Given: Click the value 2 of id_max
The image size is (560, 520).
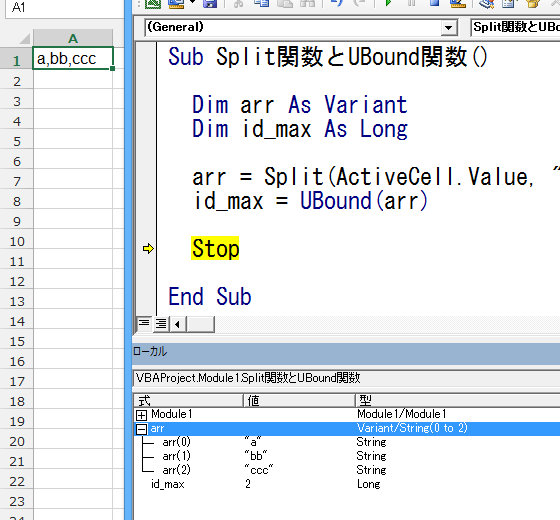Looking at the screenshot, I should [x=248, y=484].
